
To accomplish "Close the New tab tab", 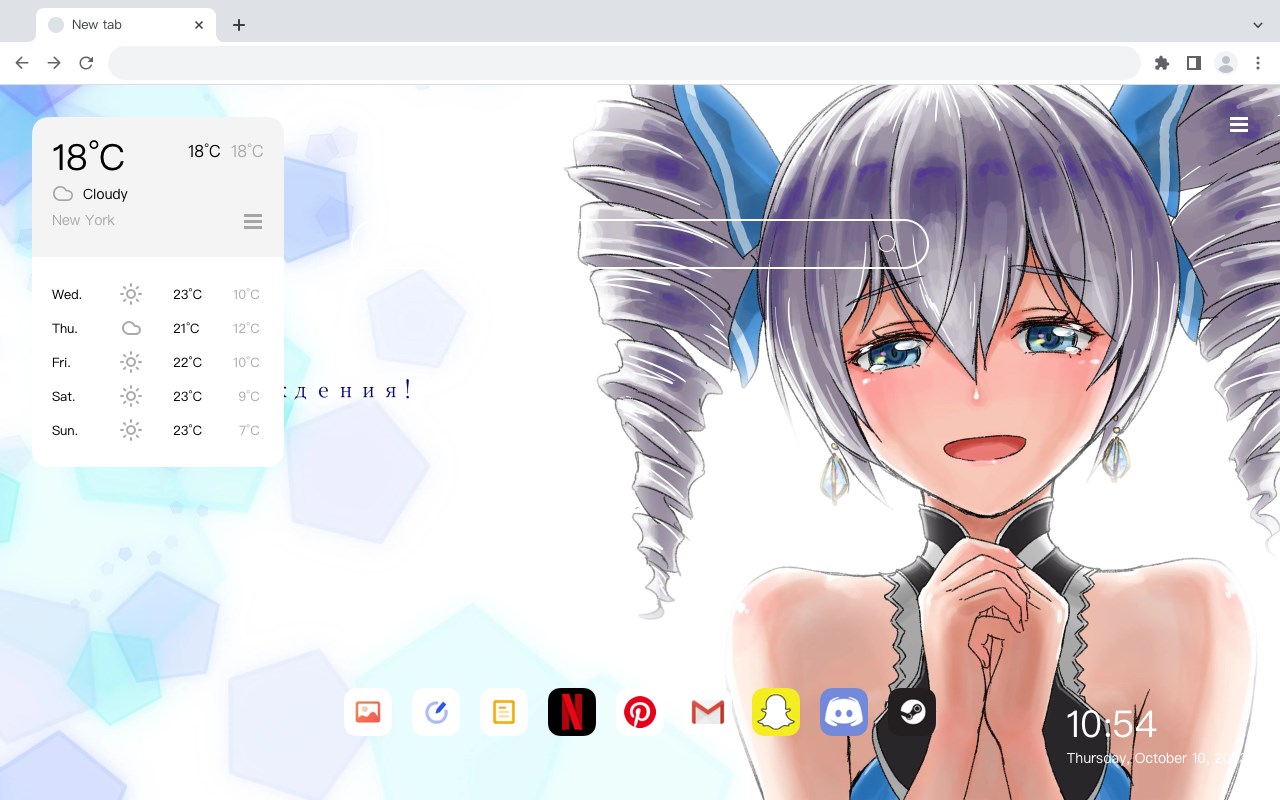I will point(200,25).
